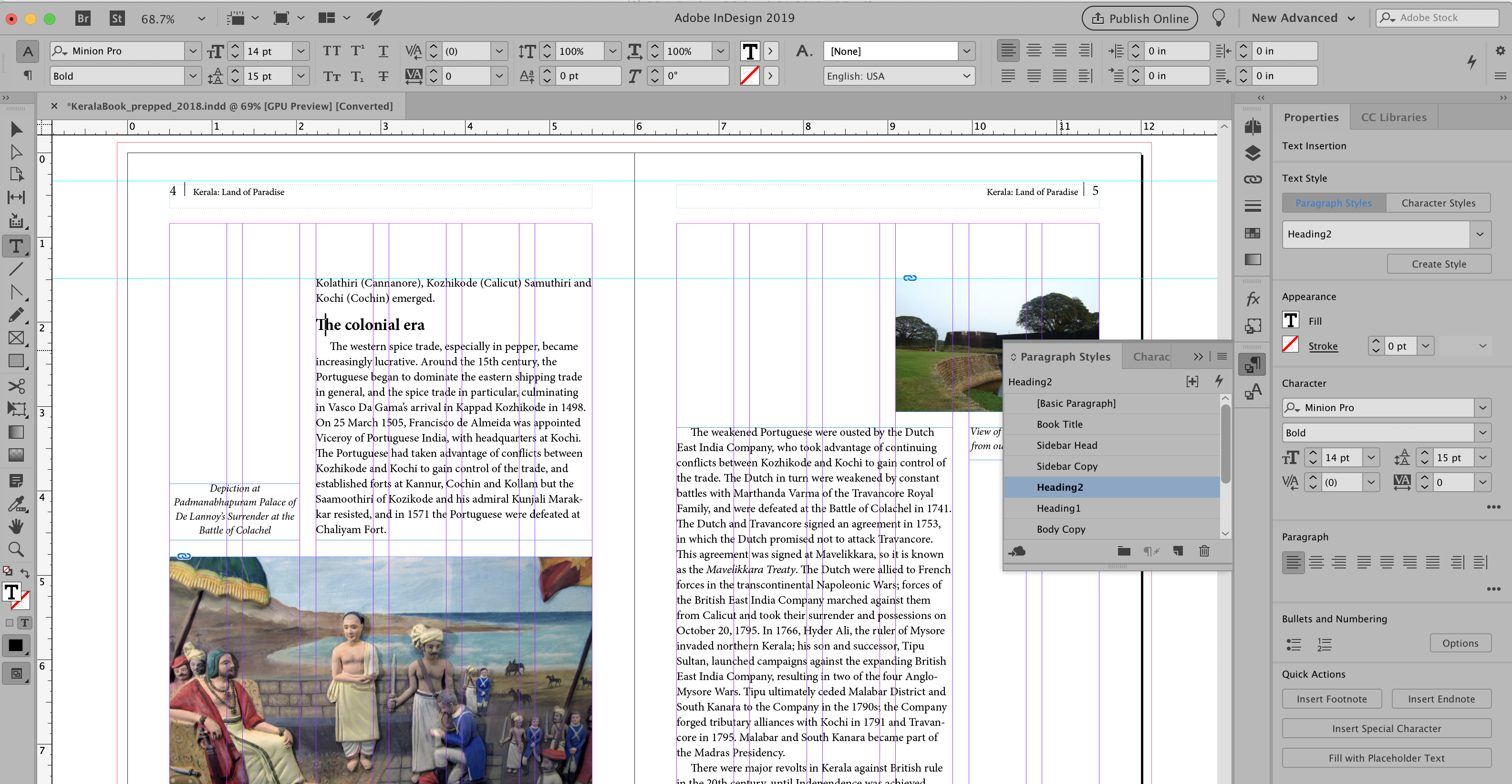Screen dimensions: 1512x784
Task: Toggle All Caps formatting button
Action: 331,51
